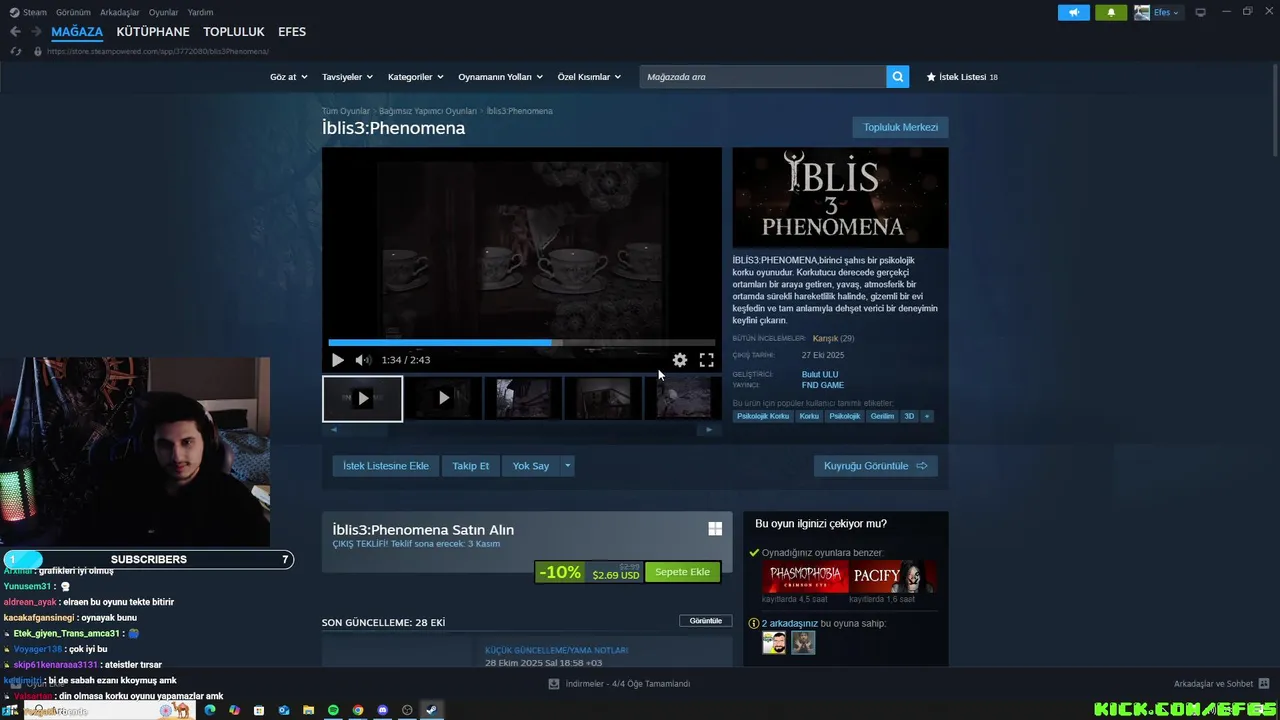Viewport: 1280px width, 720px height.
Task: Open the Efes profile avatar
Action: click(x=1142, y=12)
